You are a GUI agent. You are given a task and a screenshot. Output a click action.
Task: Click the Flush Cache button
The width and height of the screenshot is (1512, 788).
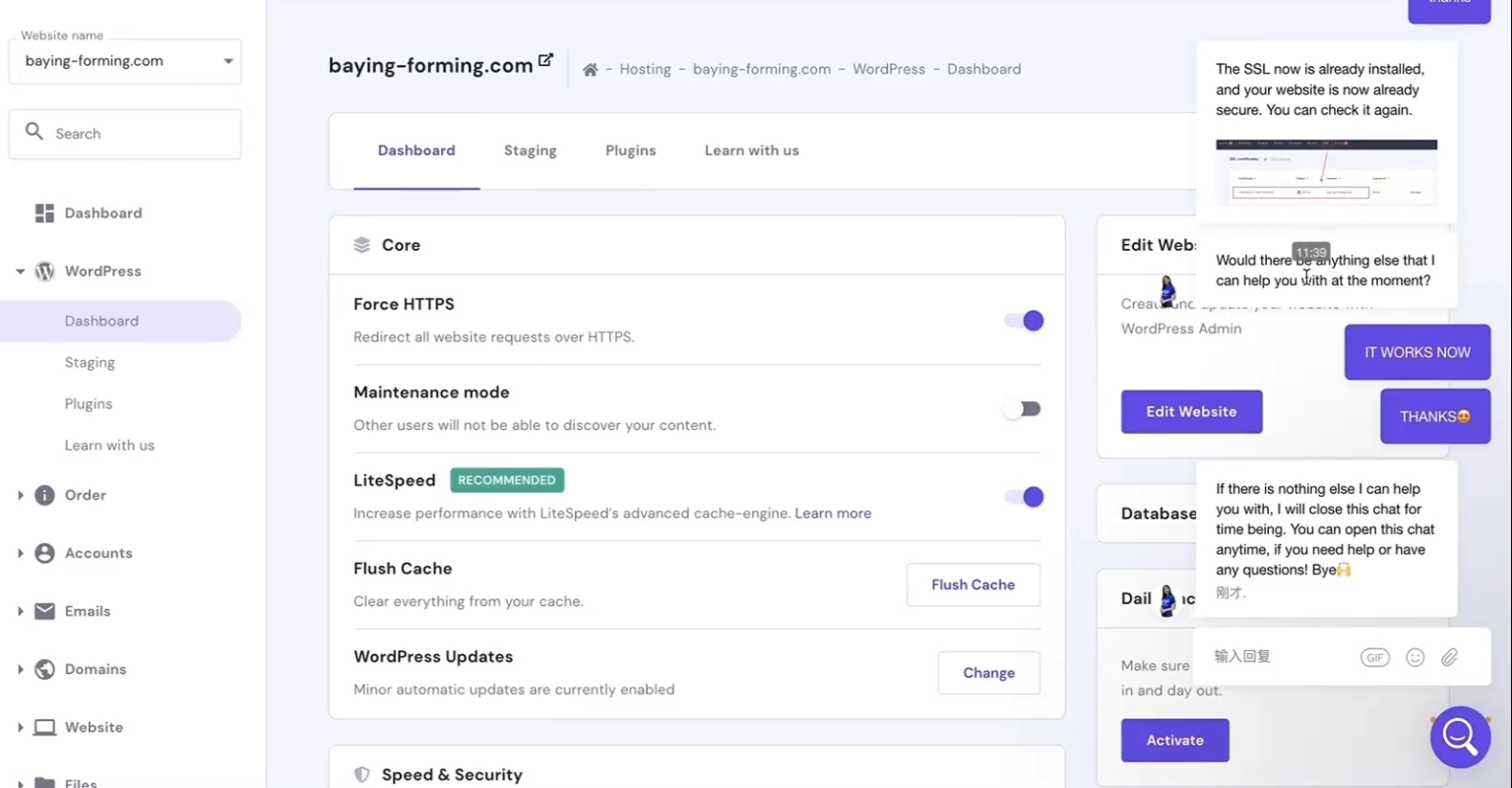point(973,584)
